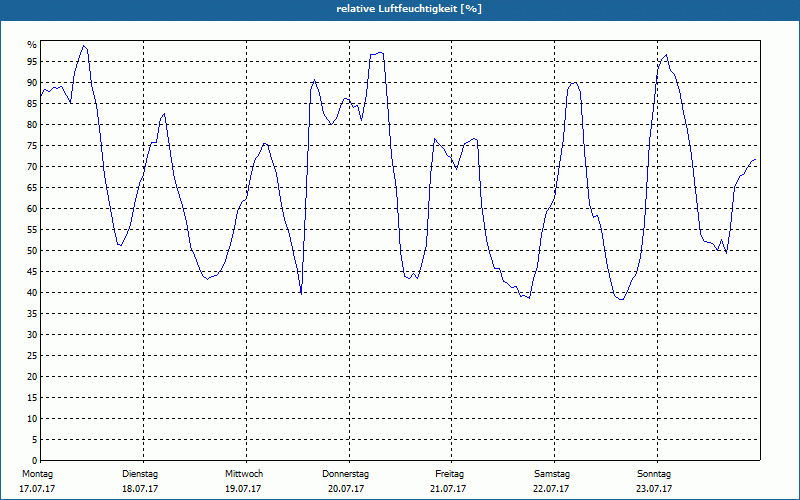
Task: Click the y-axis value 25
Action: point(32,356)
